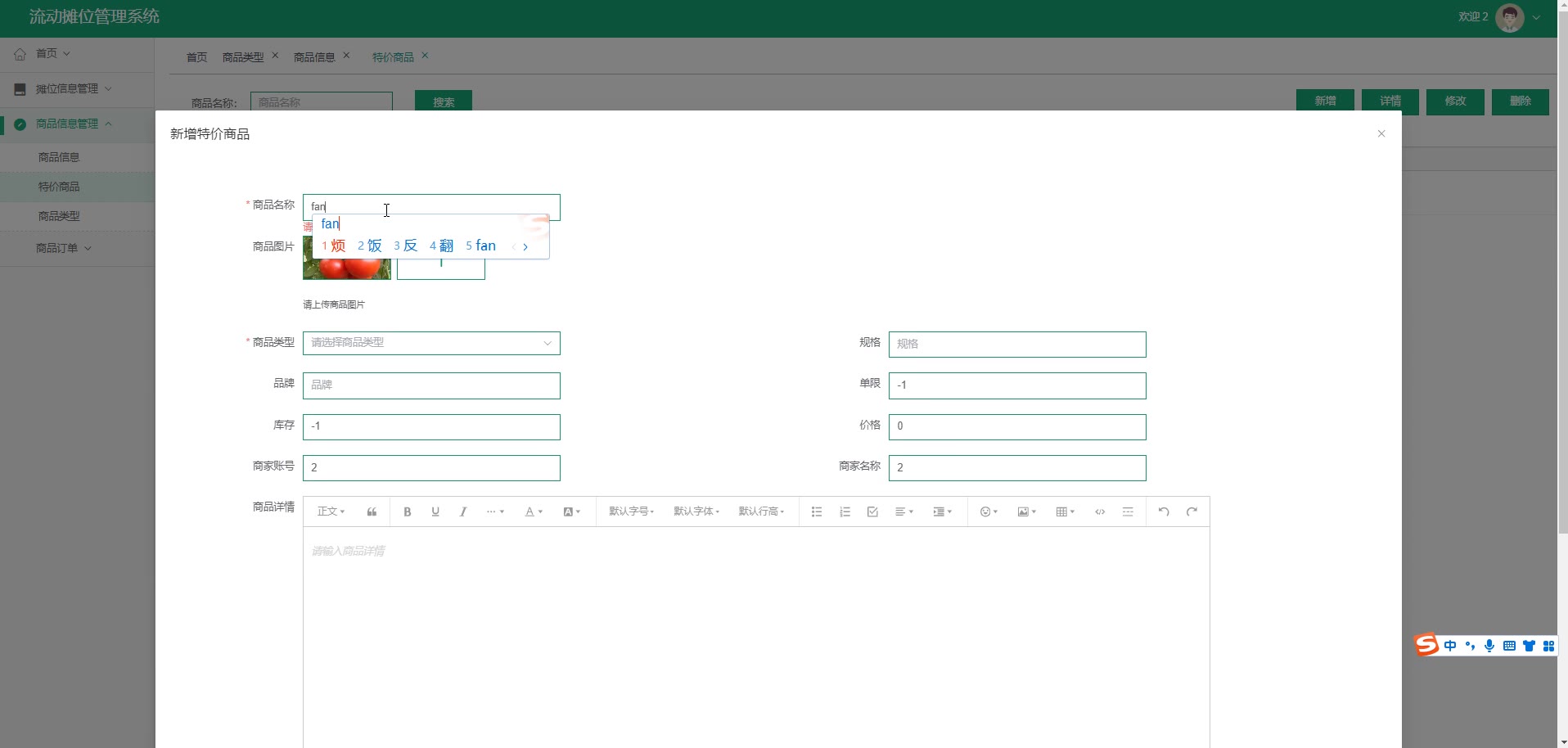
Task: Click into the 商品详情 editor text area
Action: click(x=756, y=637)
